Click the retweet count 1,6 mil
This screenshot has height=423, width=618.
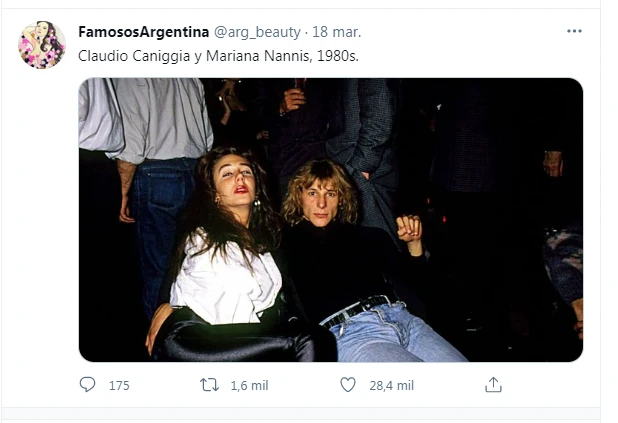251,386
